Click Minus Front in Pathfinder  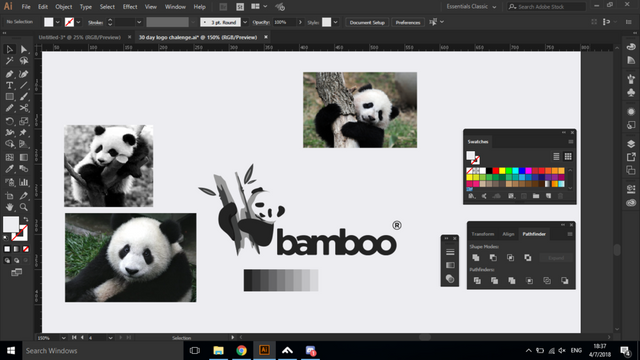pos(493,258)
